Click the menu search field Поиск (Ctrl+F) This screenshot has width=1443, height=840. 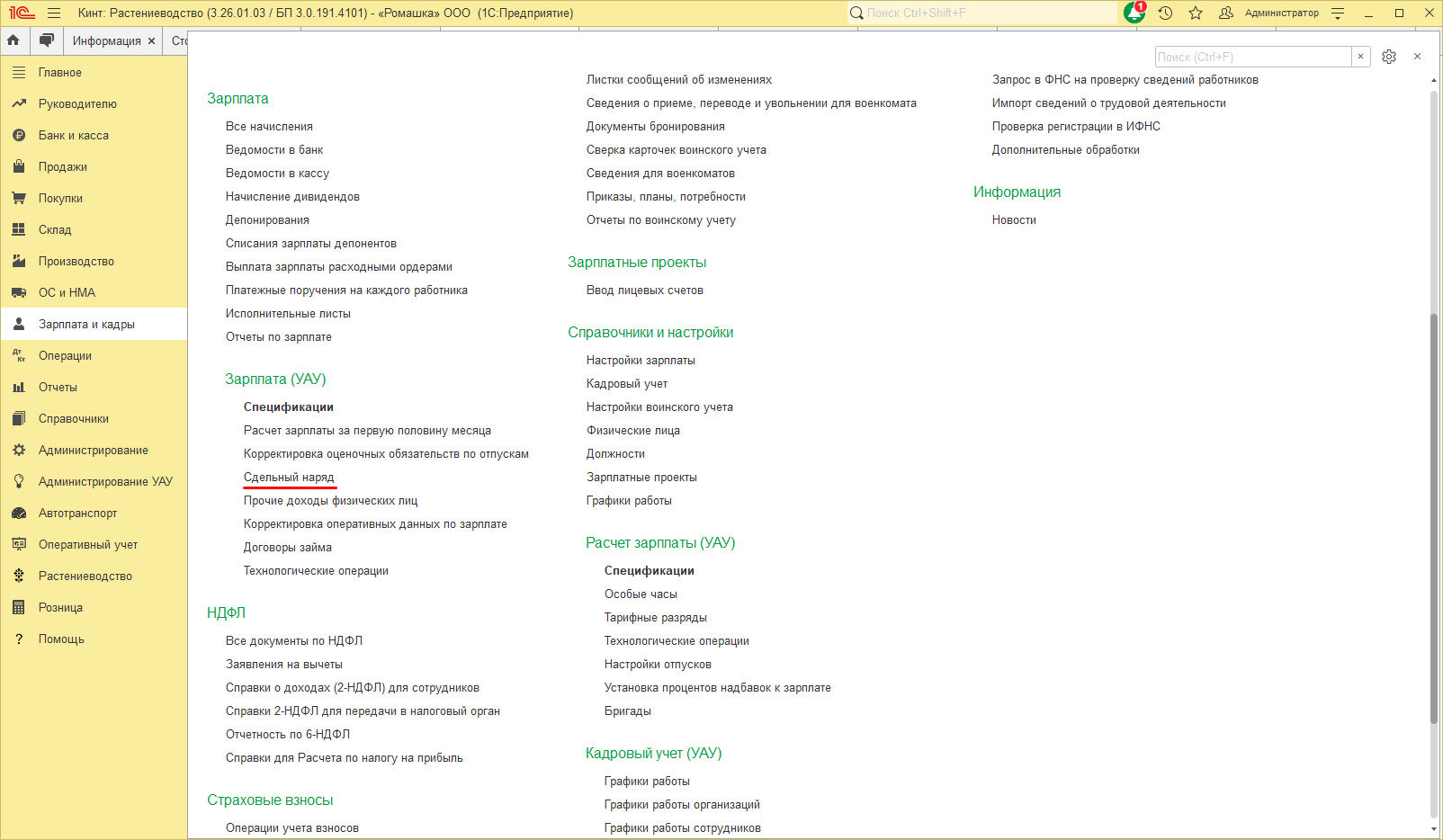coord(1253,57)
